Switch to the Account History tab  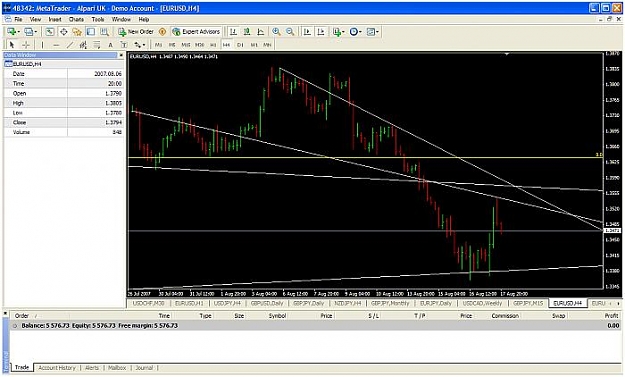(57, 368)
